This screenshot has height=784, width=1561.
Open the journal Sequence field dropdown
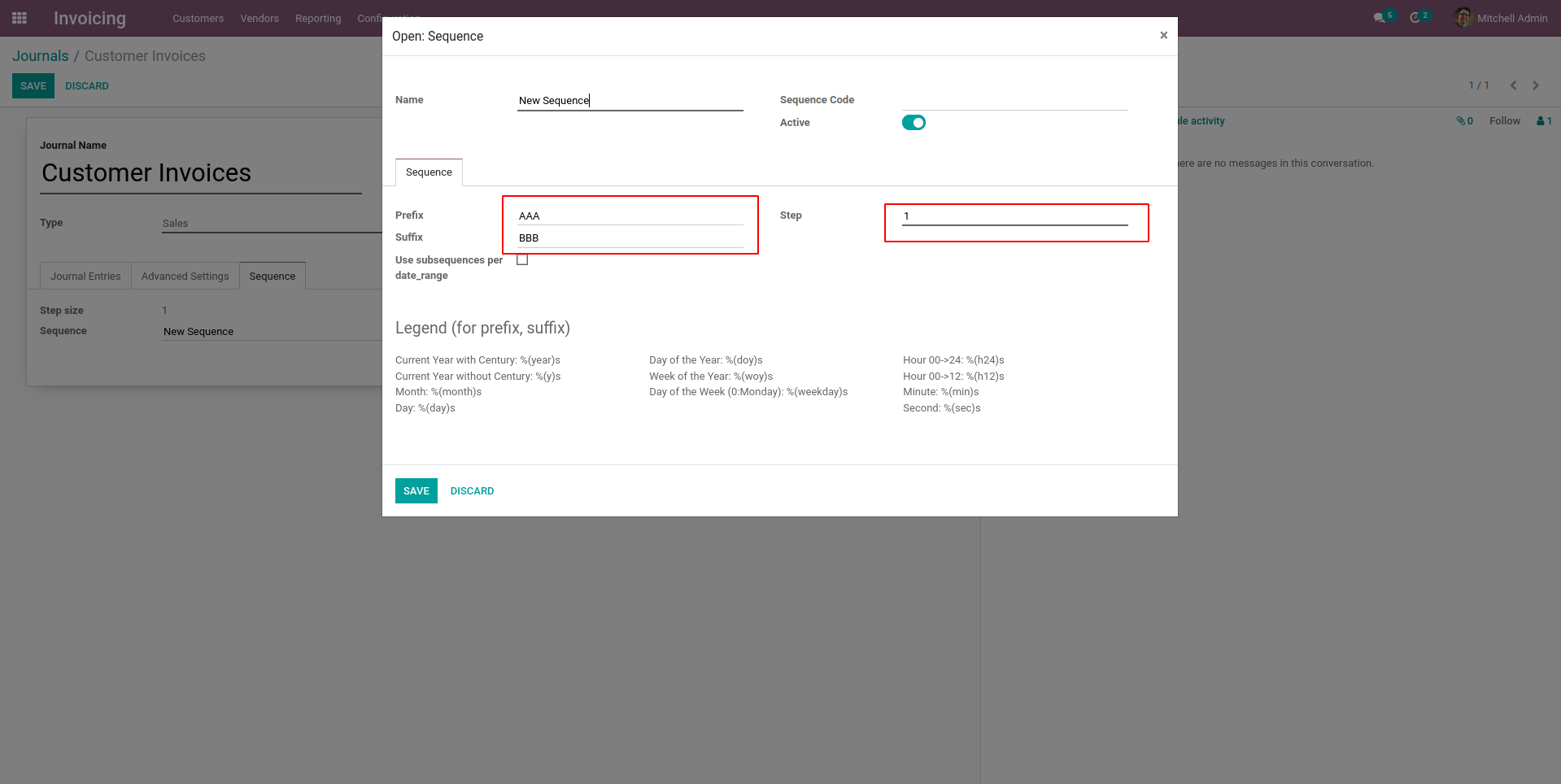(272, 332)
